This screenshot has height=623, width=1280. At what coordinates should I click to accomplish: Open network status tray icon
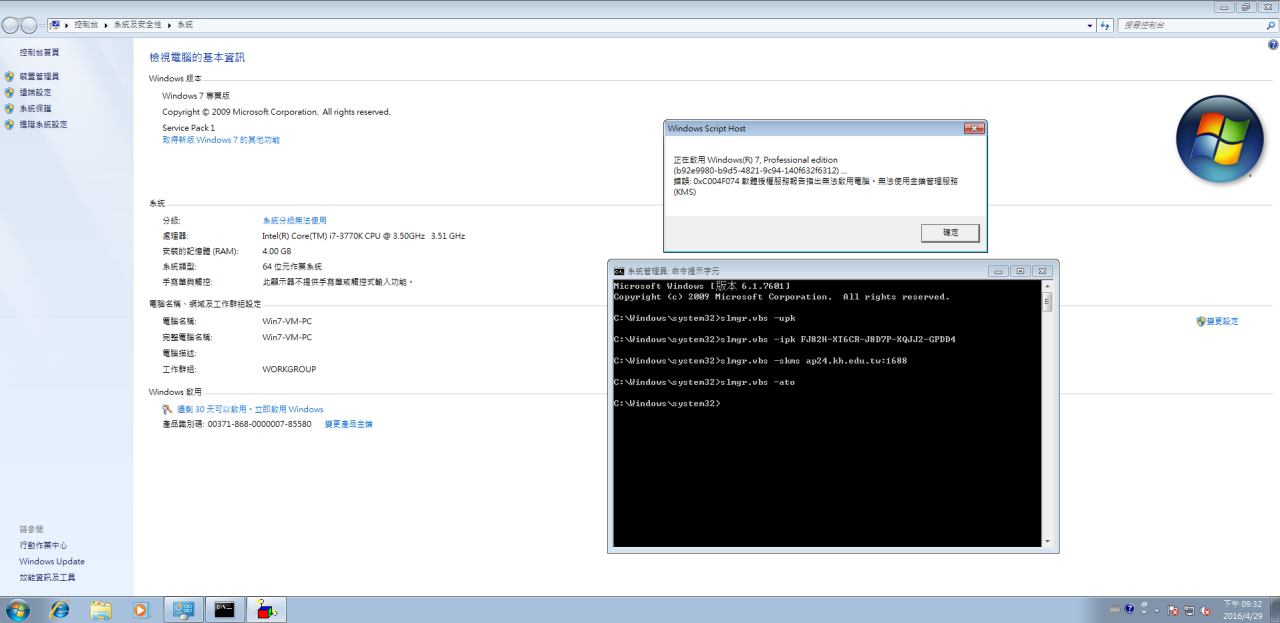pos(1190,610)
